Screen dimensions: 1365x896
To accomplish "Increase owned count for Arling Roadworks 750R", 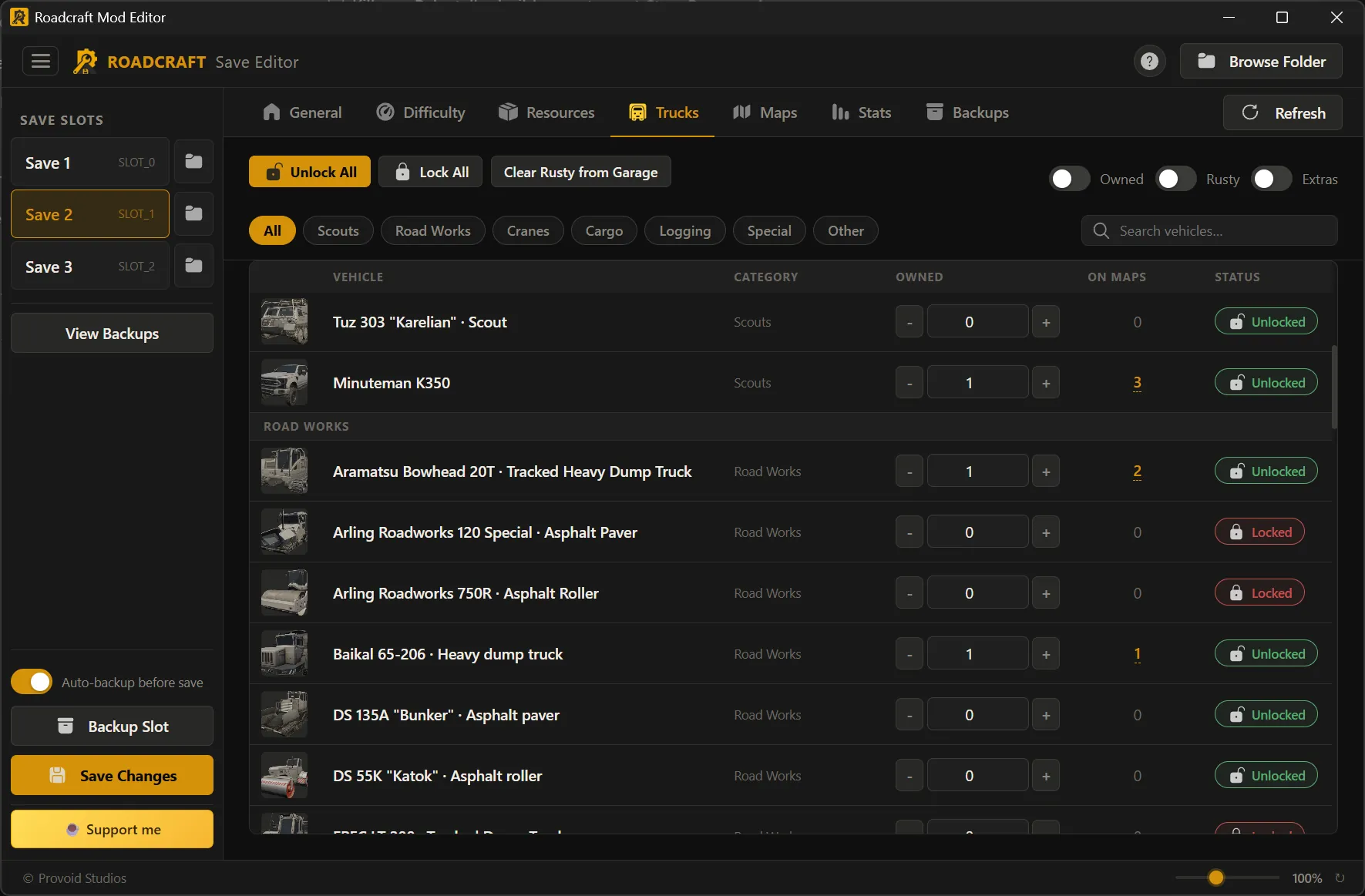I will pos(1045,593).
